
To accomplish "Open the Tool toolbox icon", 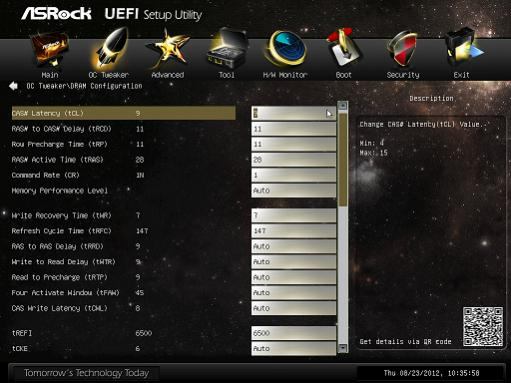I will (227, 48).
